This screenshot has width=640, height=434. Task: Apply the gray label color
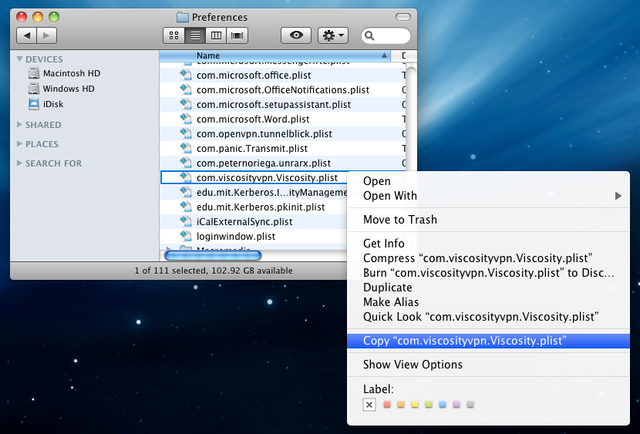tap(470, 404)
